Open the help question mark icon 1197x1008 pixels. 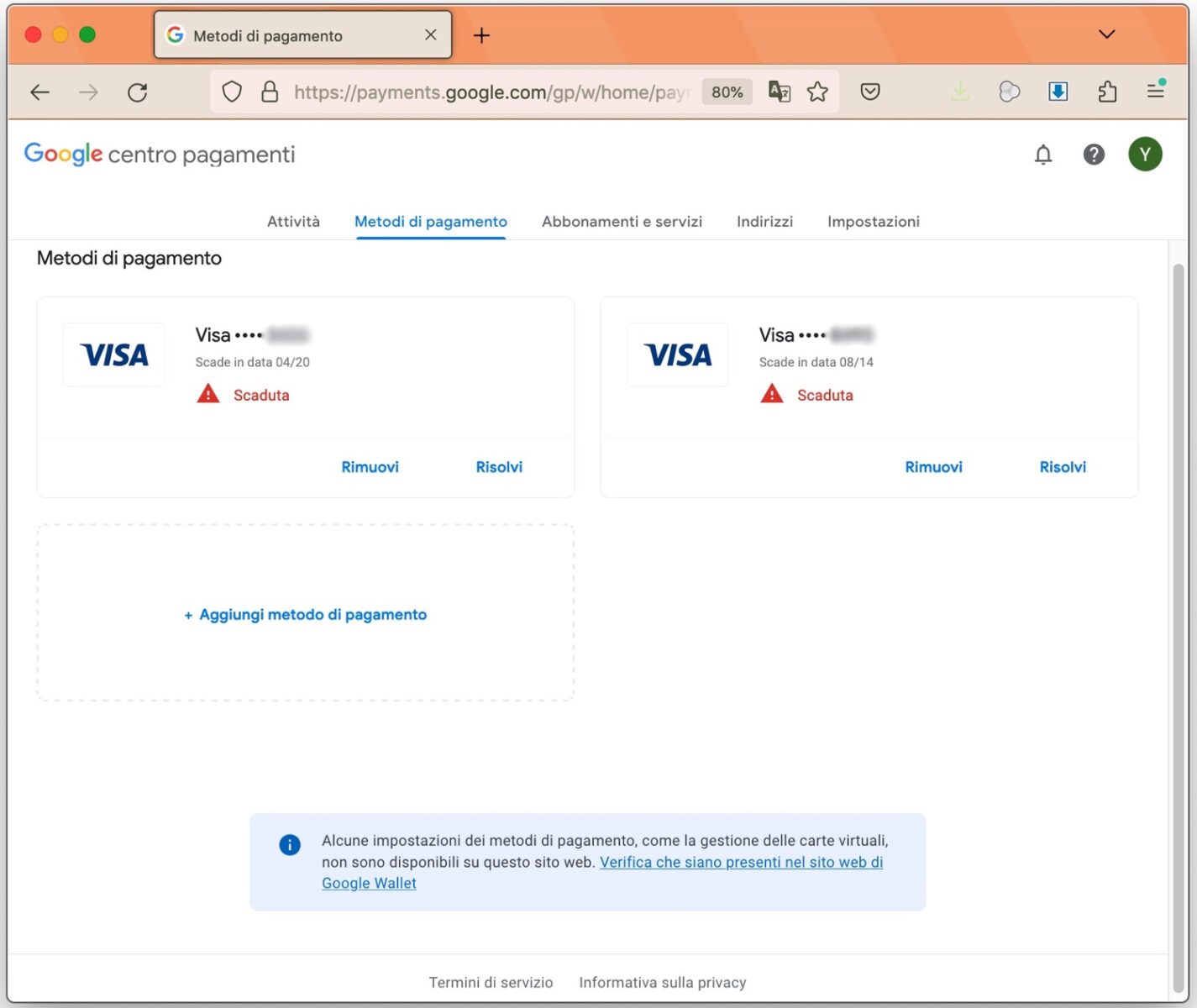pos(1094,155)
